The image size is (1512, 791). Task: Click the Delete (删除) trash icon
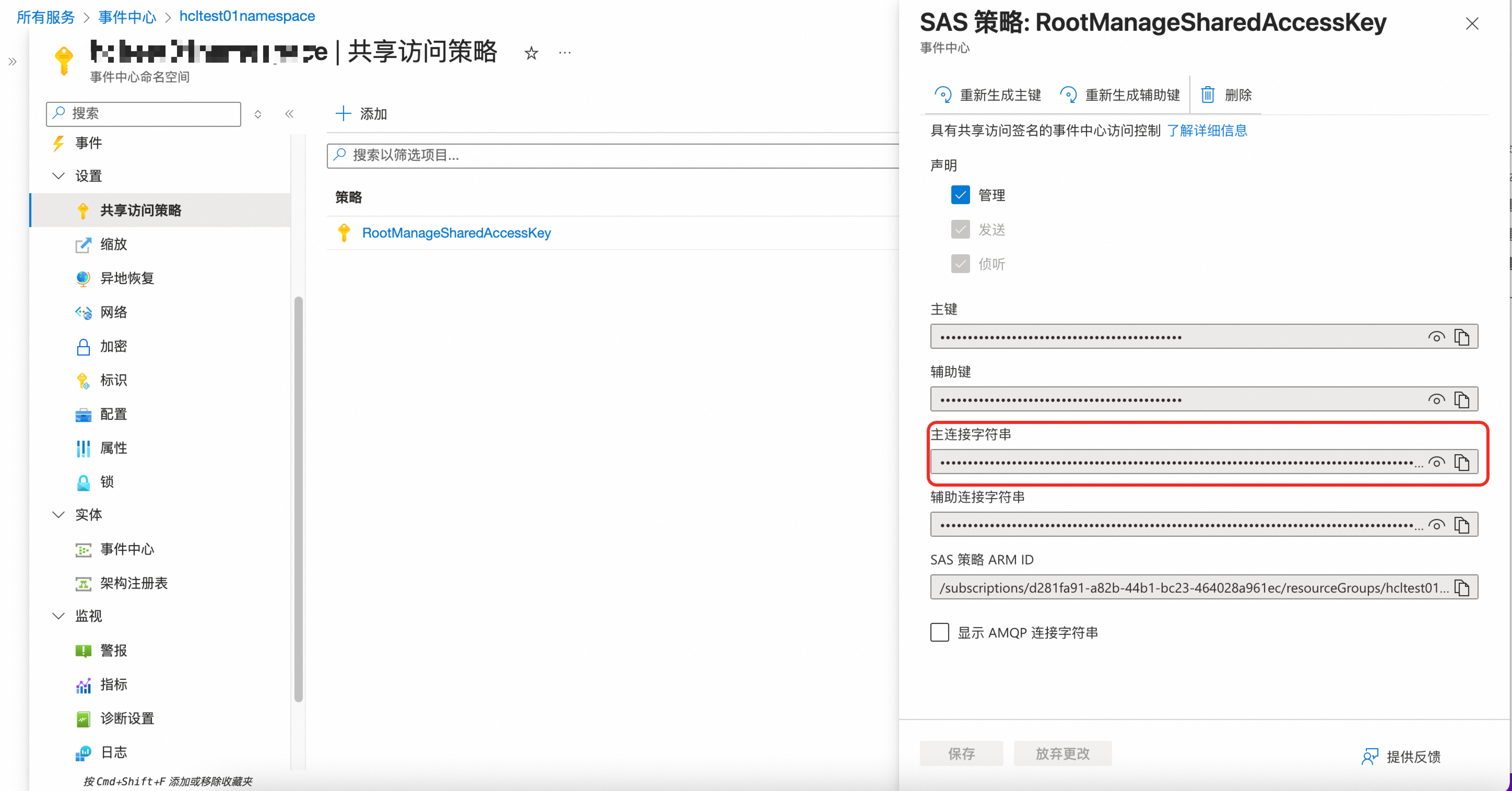point(1207,95)
